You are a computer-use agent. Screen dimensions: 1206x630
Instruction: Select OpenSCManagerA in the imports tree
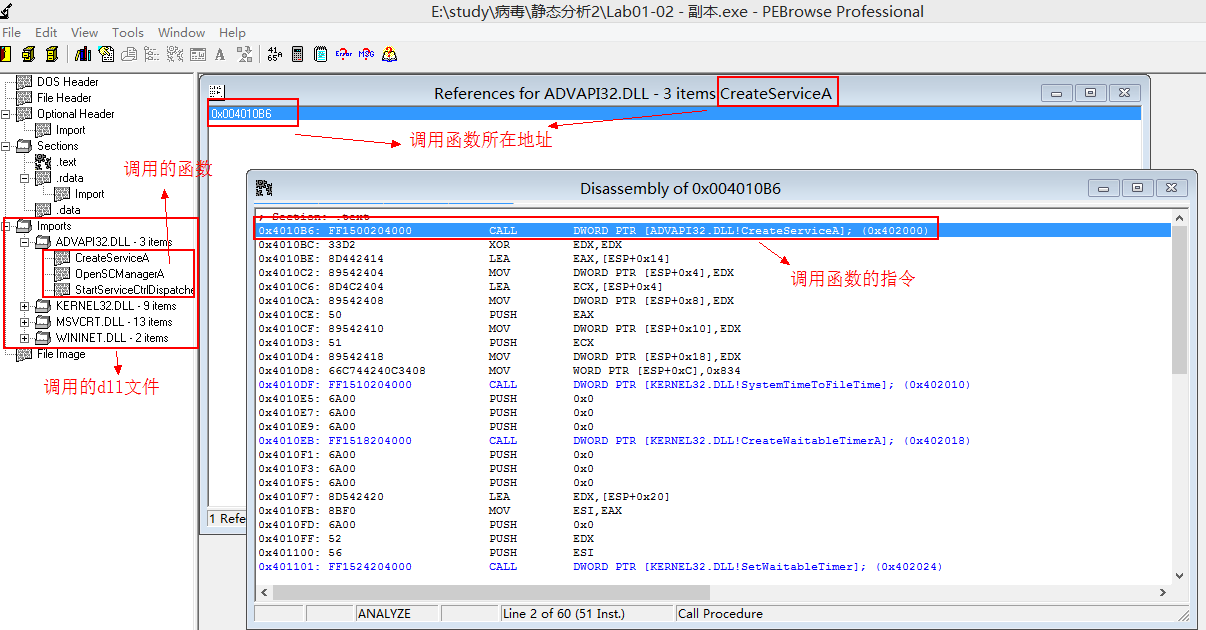(119, 274)
